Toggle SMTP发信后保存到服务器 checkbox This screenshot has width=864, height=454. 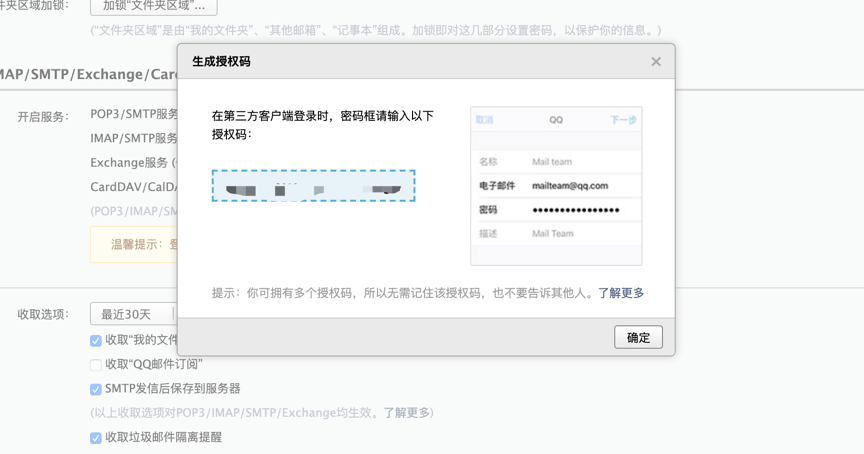click(x=95, y=389)
